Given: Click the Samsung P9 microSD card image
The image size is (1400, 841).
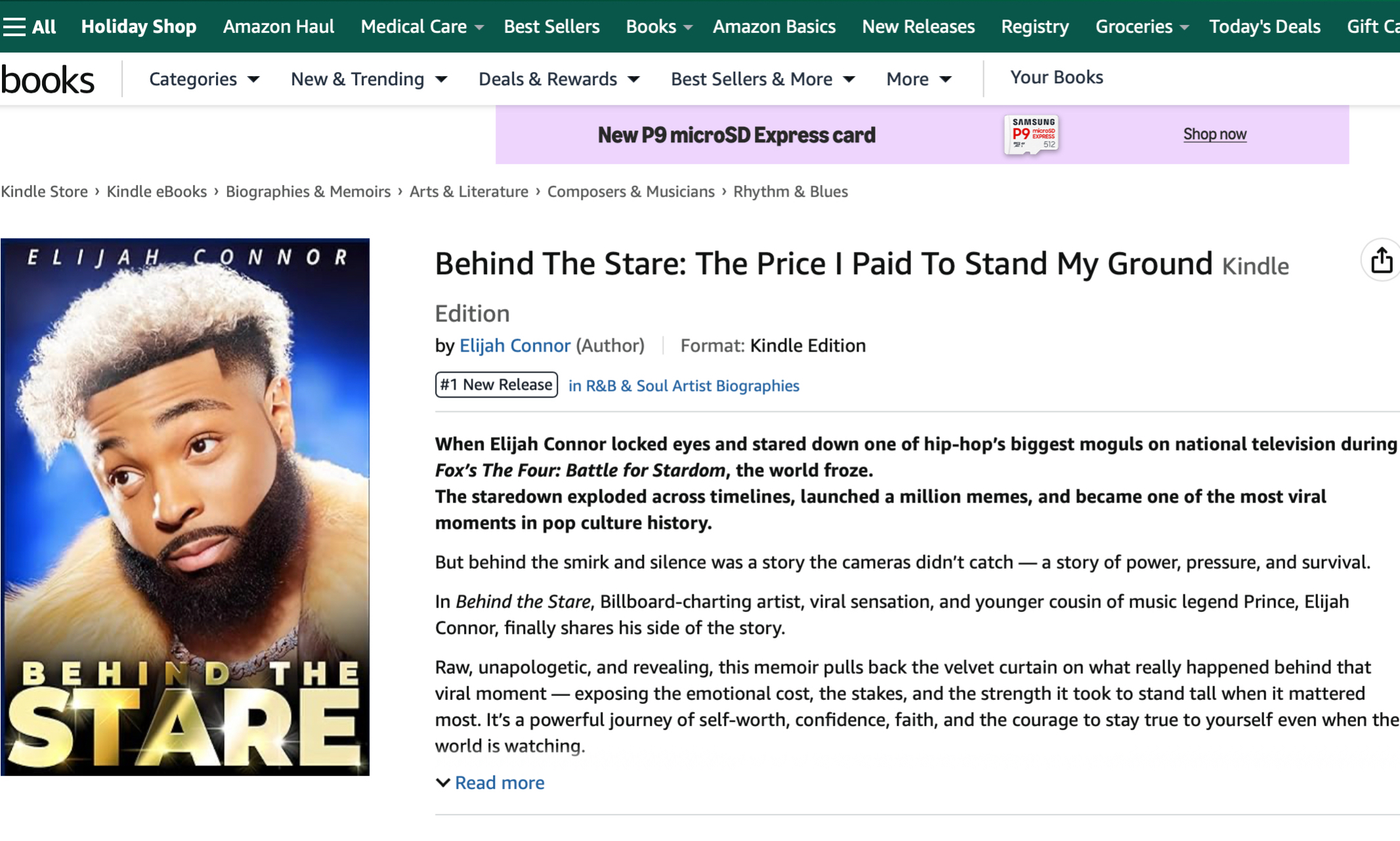Looking at the screenshot, I should pyautogui.click(x=1031, y=134).
